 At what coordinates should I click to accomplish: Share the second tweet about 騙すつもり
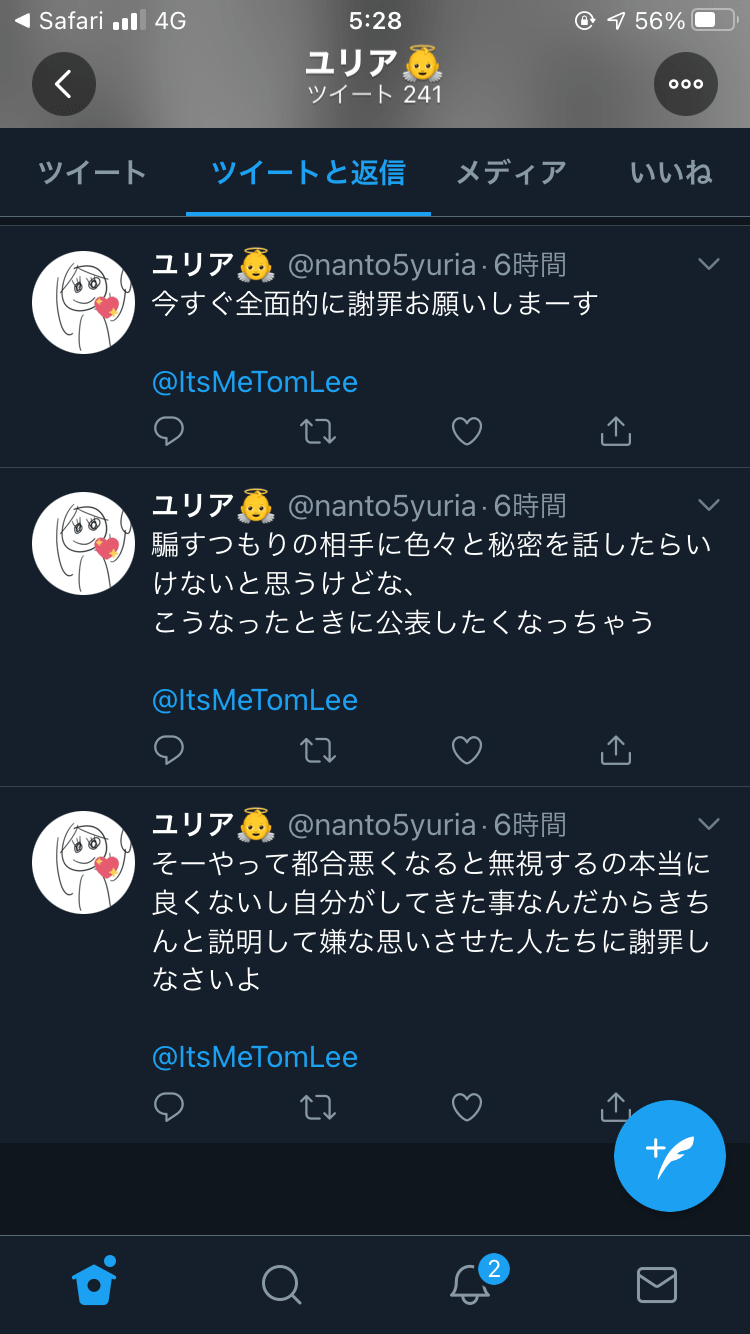(615, 749)
